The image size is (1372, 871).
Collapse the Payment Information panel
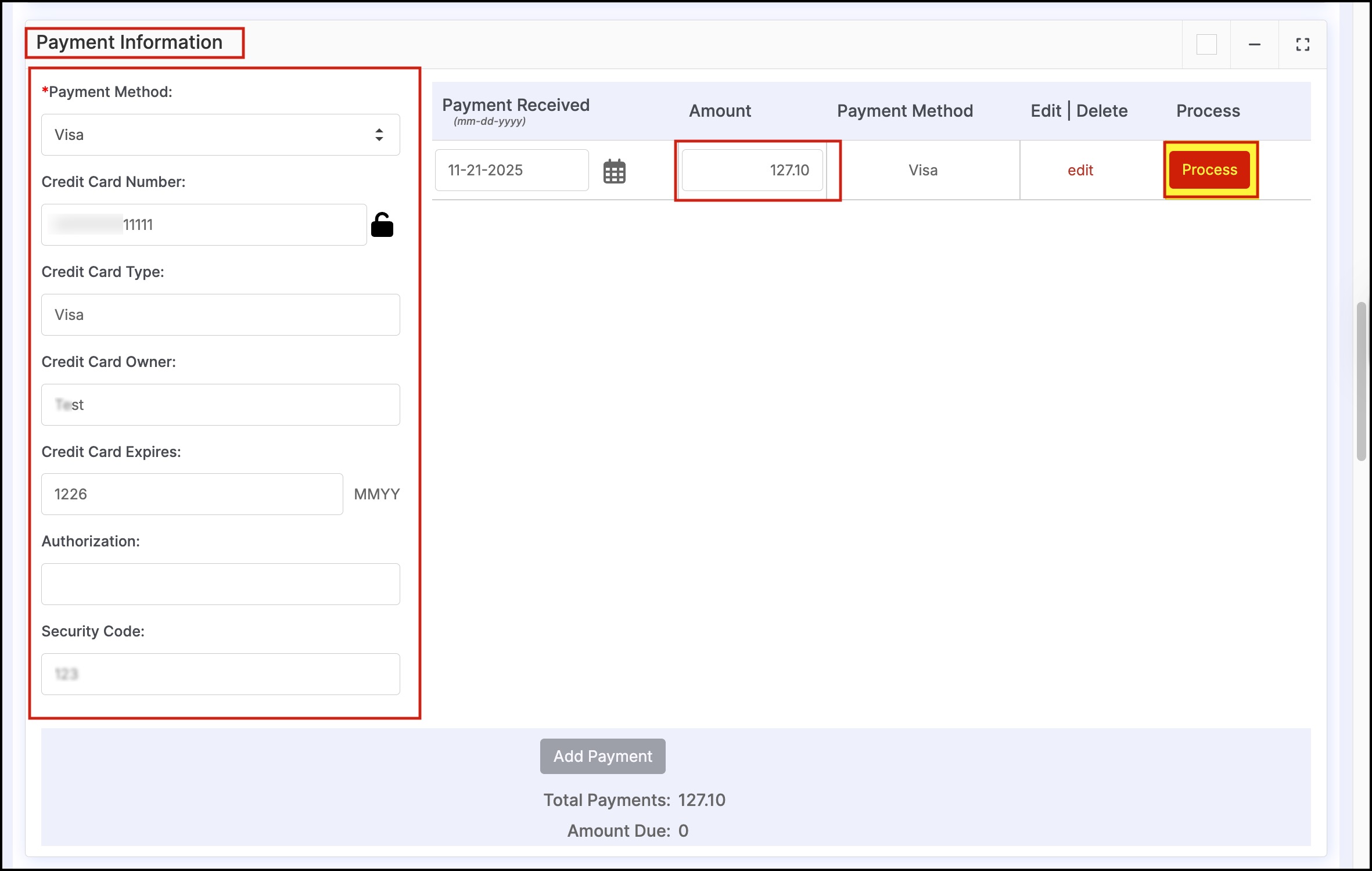point(1254,45)
